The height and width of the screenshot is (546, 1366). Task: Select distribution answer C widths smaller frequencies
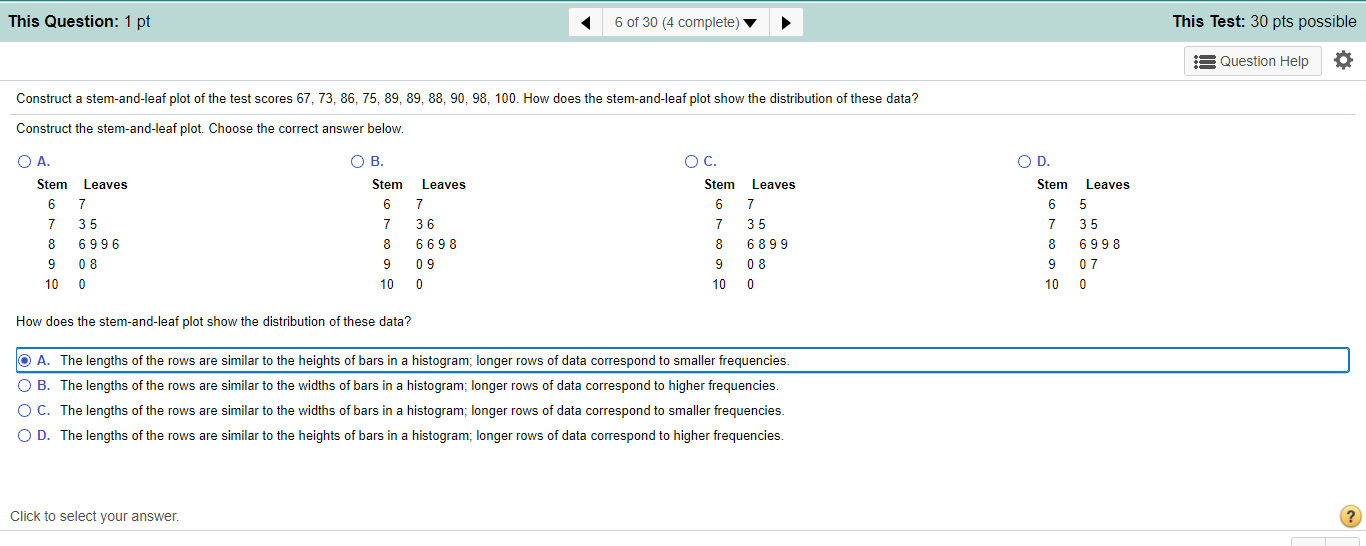[x=24, y=410]
